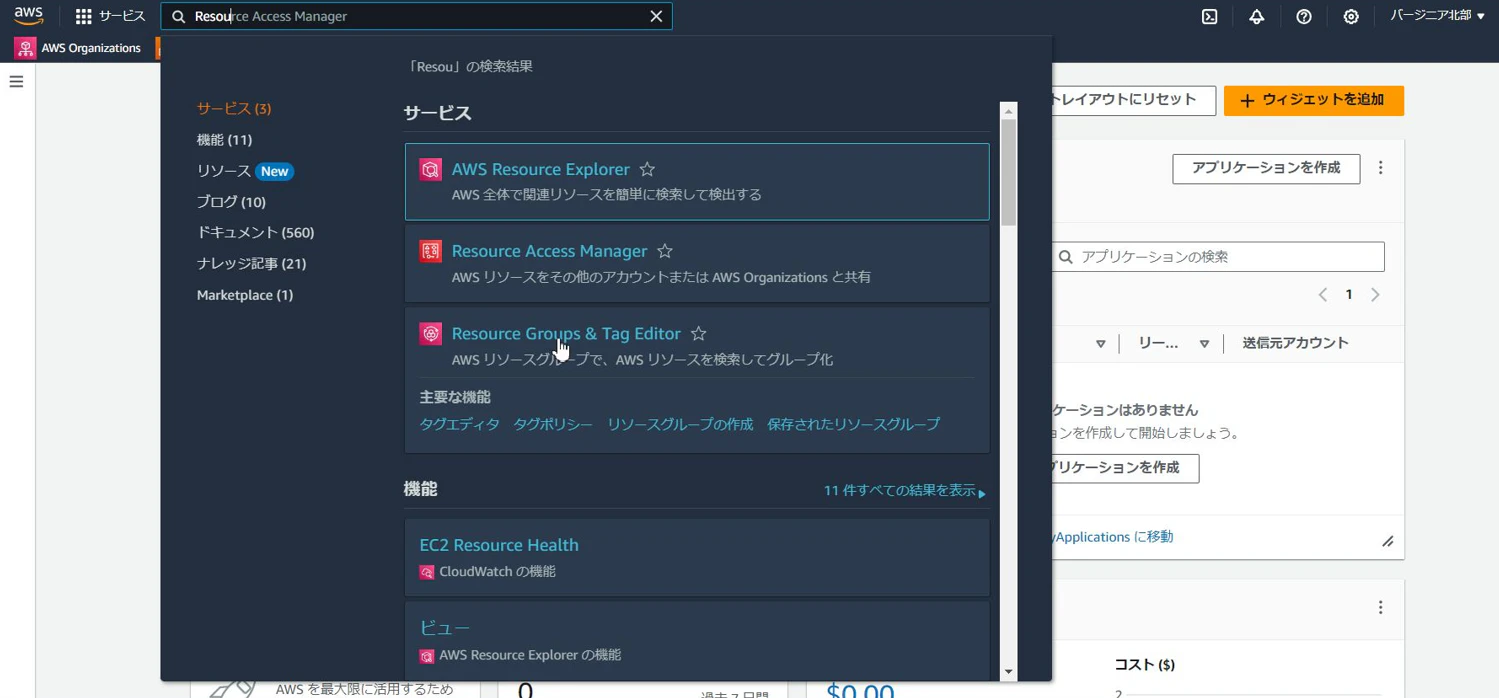Click page number 1 in applications pagination
The width and height of the screenshot is (1499, 698).
(x=1349, y=295)
